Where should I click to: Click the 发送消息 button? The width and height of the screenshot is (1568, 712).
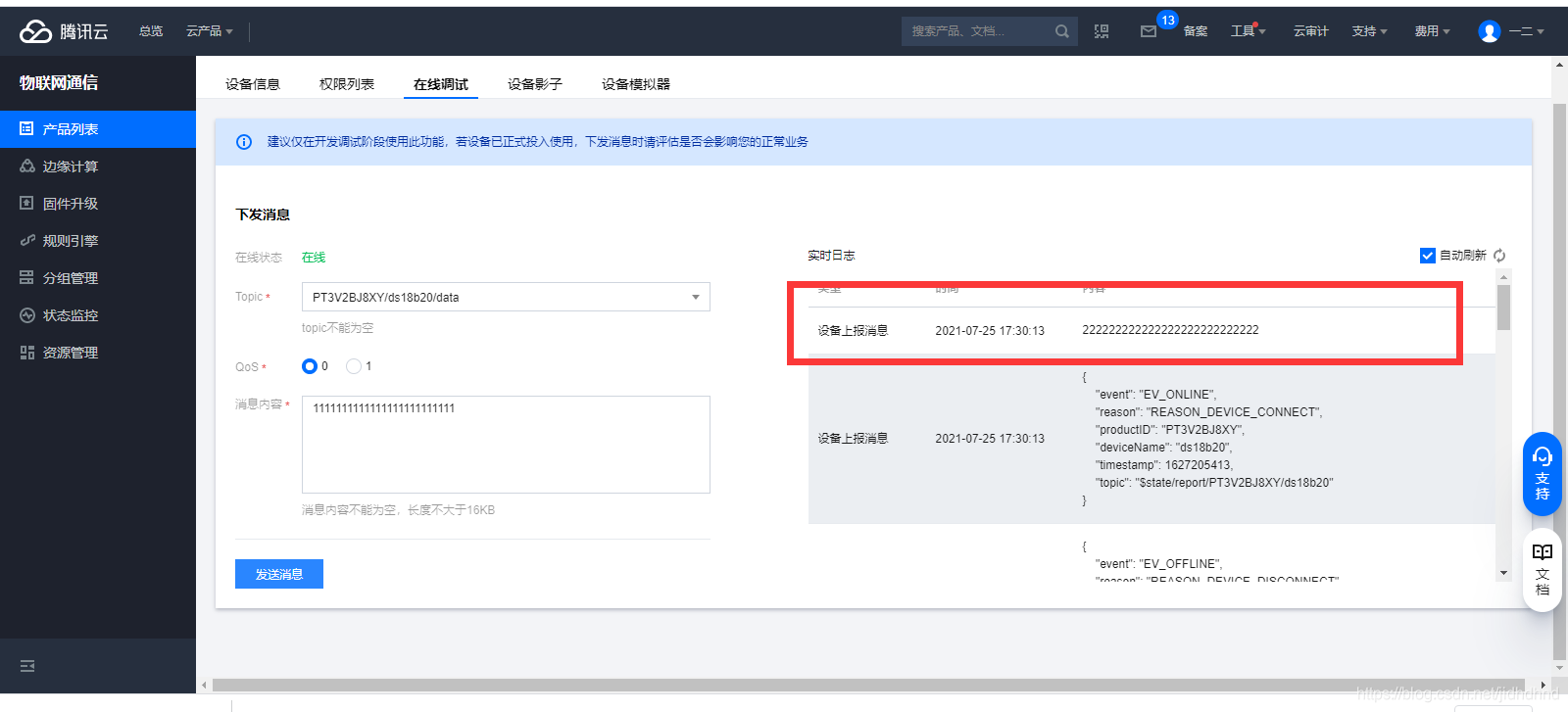(x=279, y=574)
